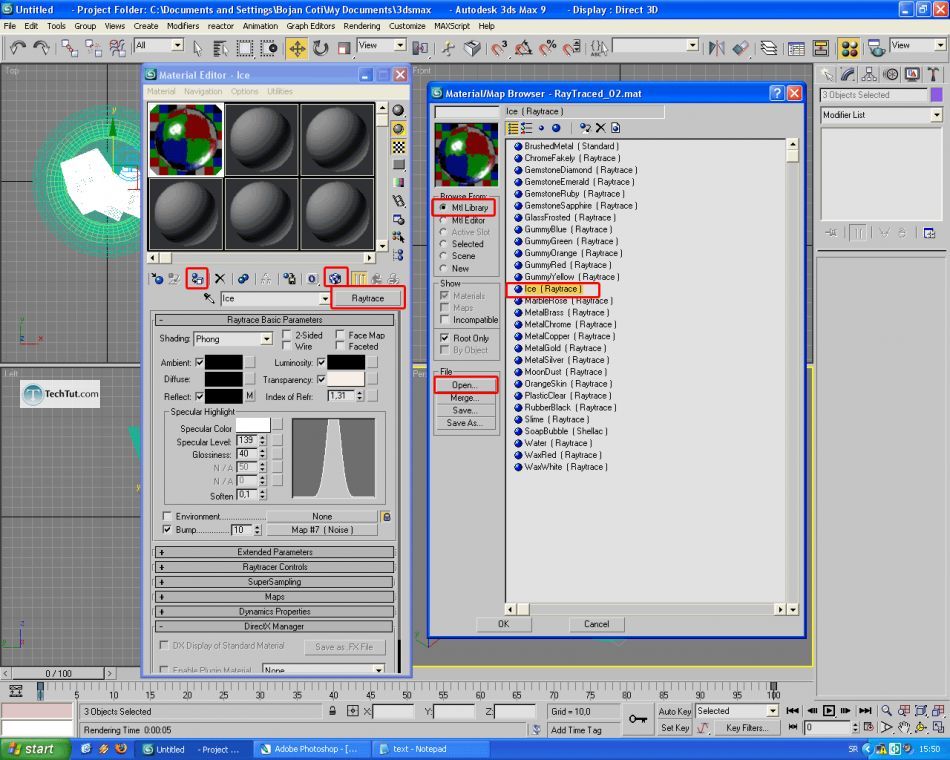The image size is (950, 760).
Task: Expand the Dynamics Properties rollout
Action: coord(274,612)
